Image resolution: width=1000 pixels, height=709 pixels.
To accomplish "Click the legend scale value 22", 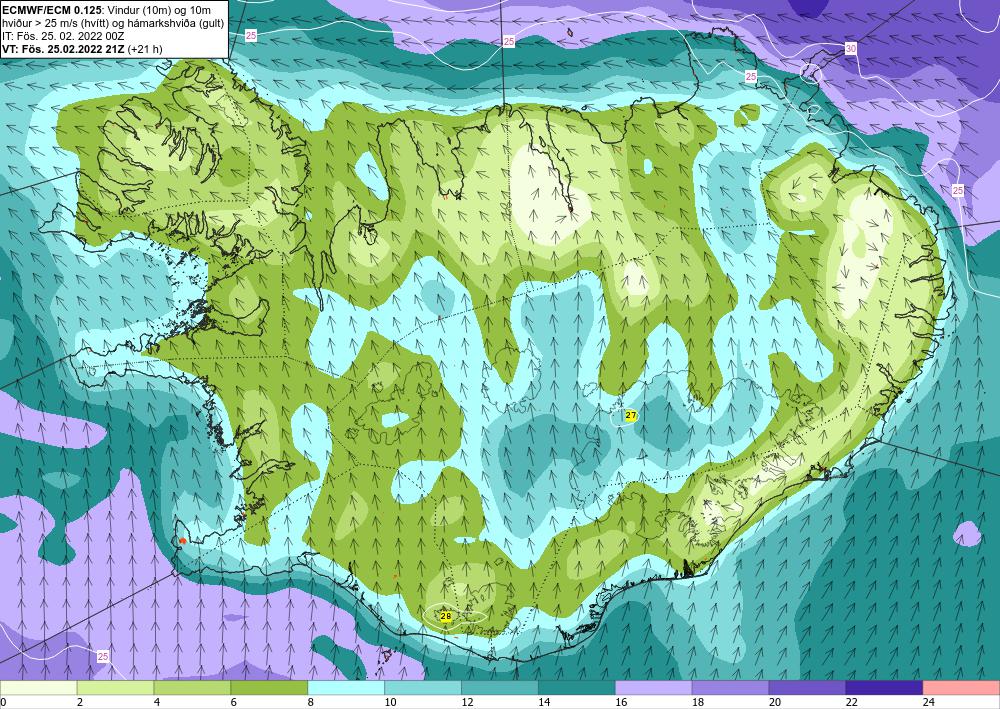I will click(x=852, y=702).
